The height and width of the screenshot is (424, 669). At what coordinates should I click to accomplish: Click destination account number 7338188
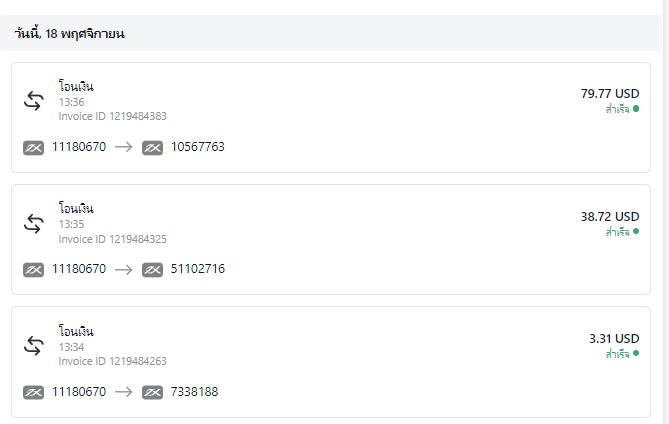[195, 392]
